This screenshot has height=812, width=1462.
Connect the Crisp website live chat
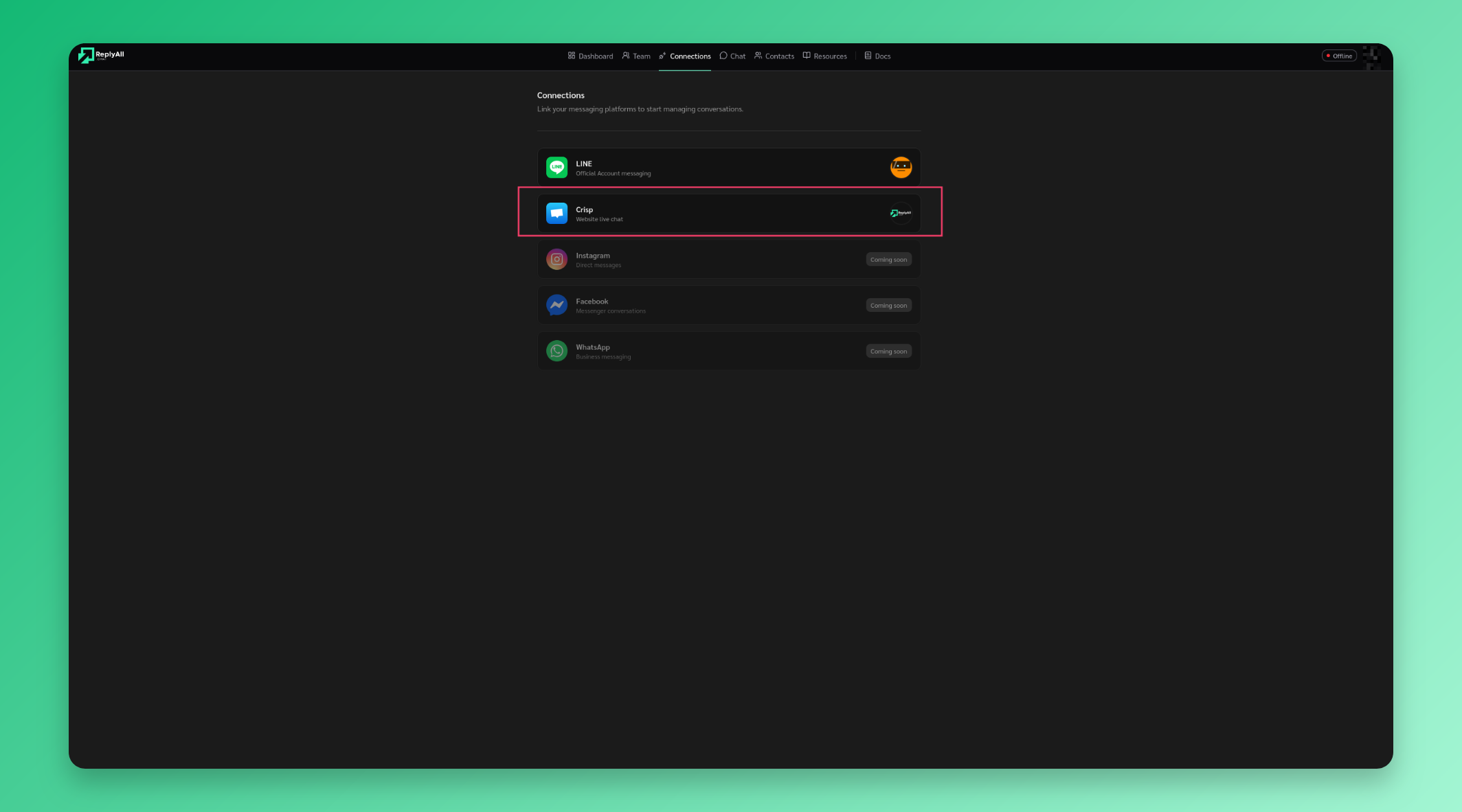point(728,213)
